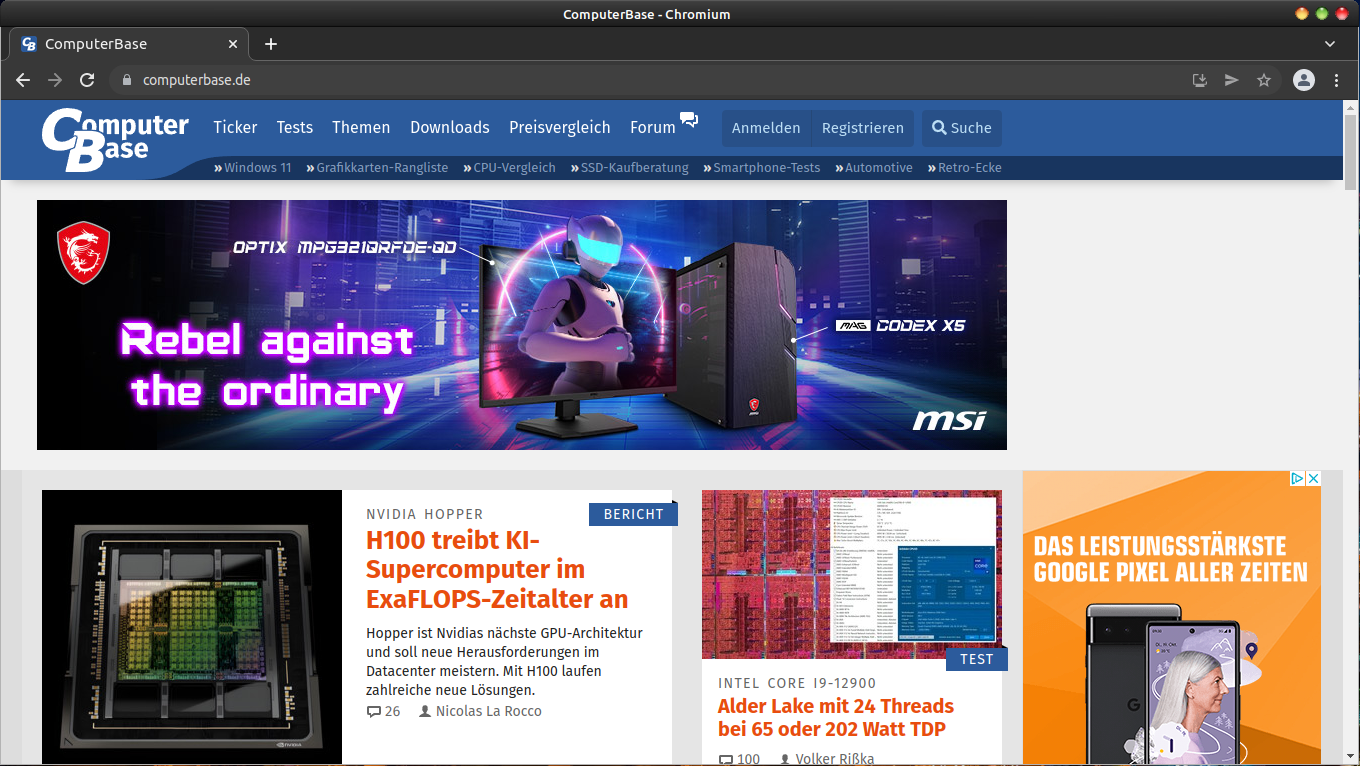Open the Downloads menu item
The image size is (1360, 766).
pos(450,127)
